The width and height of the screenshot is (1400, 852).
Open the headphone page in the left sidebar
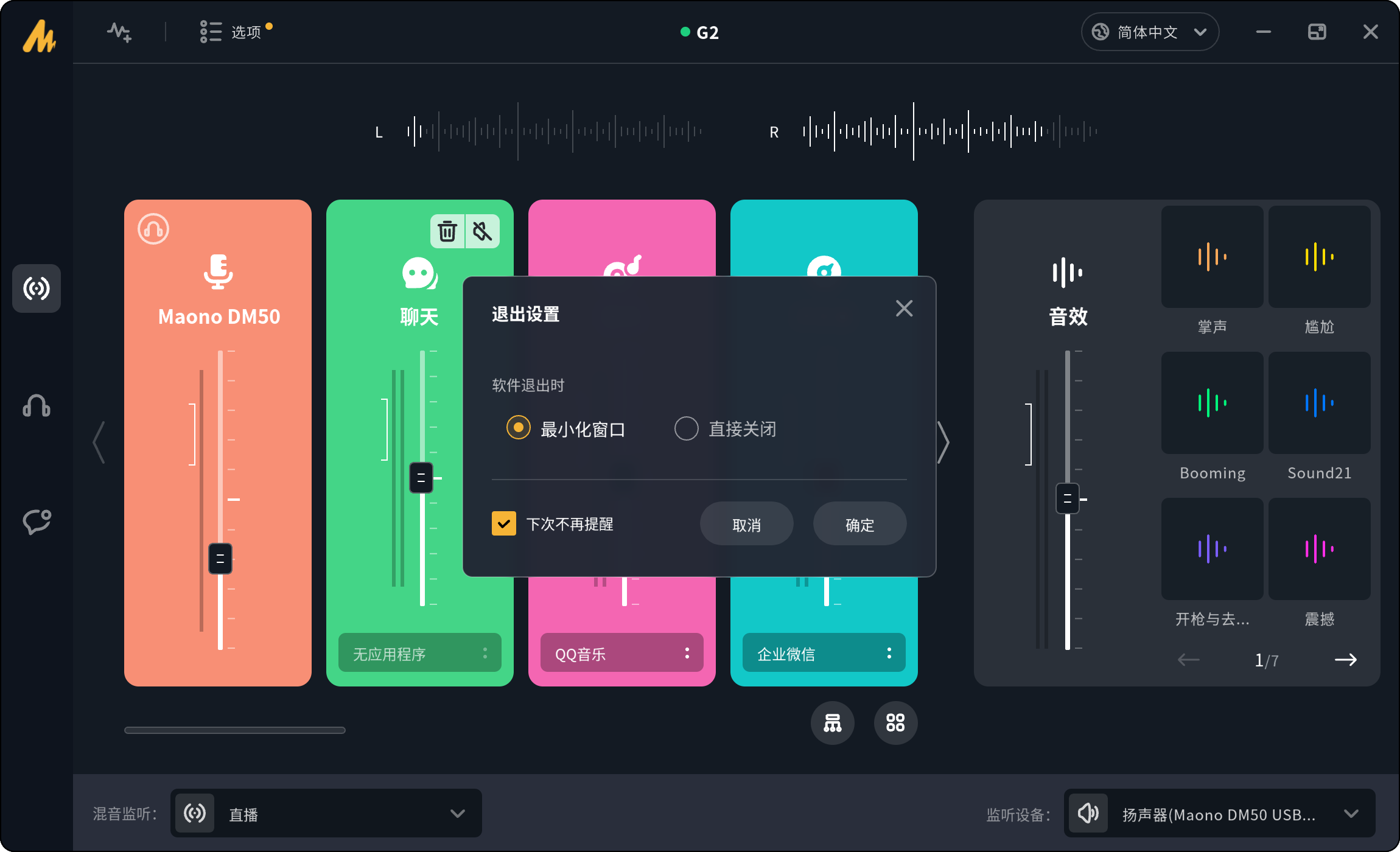[37, 405]
